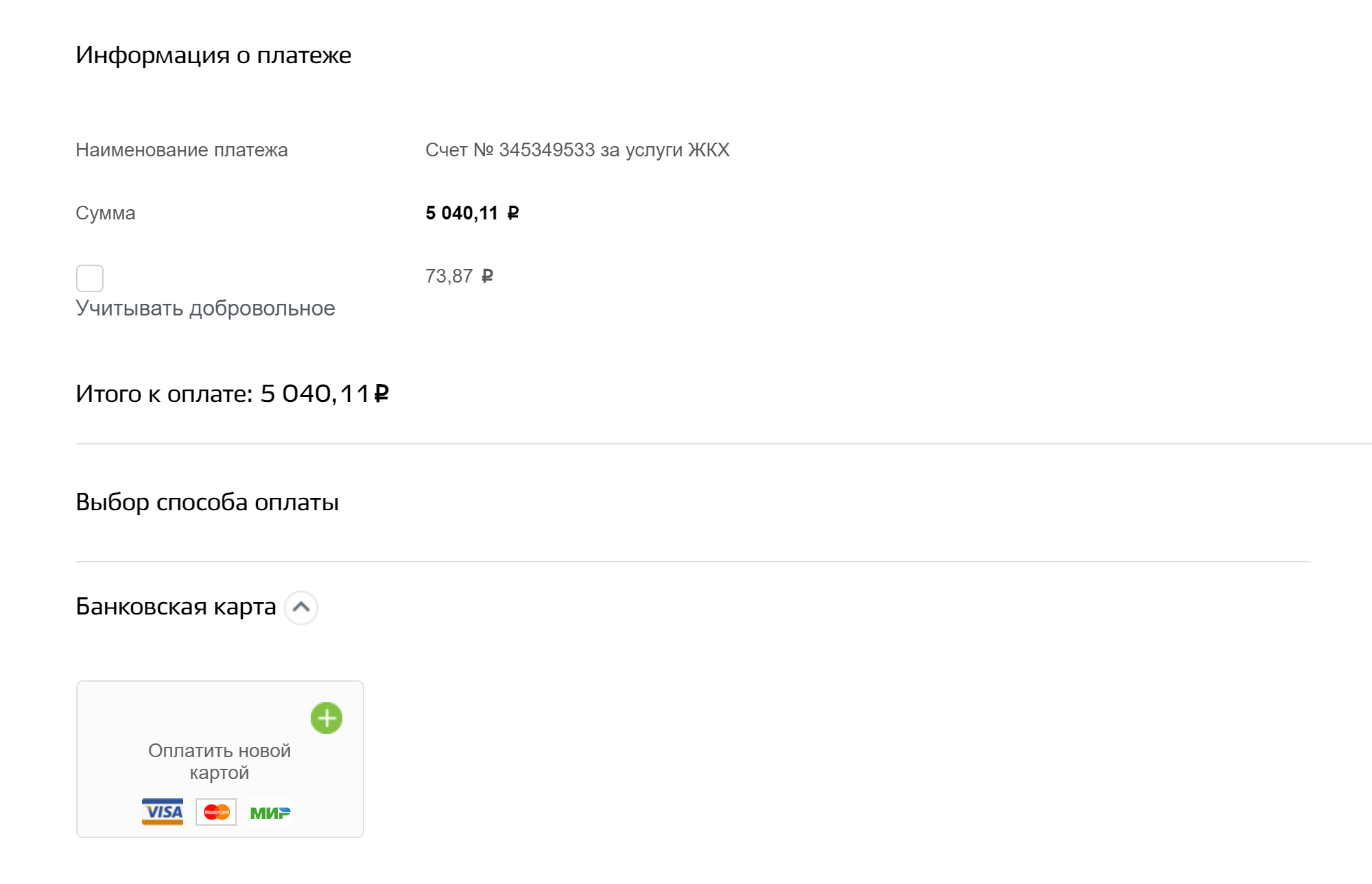Enable the voluntary insurance checkbox

pos(90,278)
